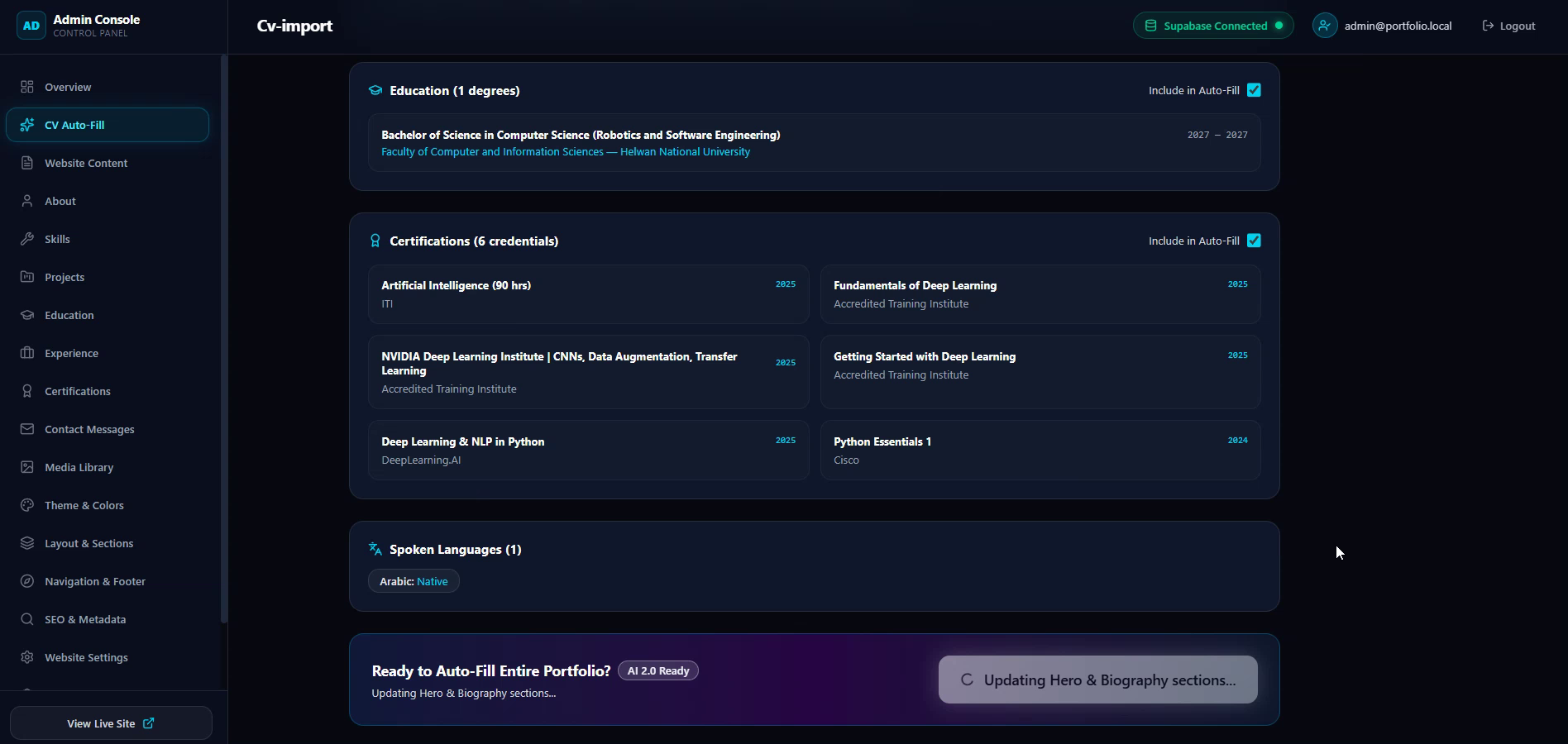Open the Skills admin page

click(108, 239)
